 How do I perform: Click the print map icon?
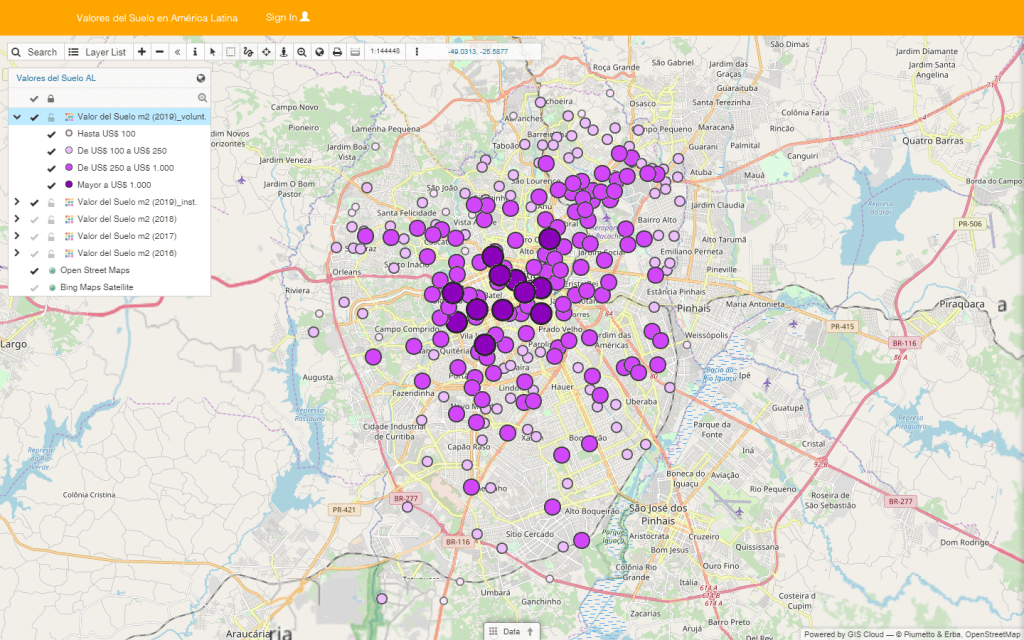337,51
